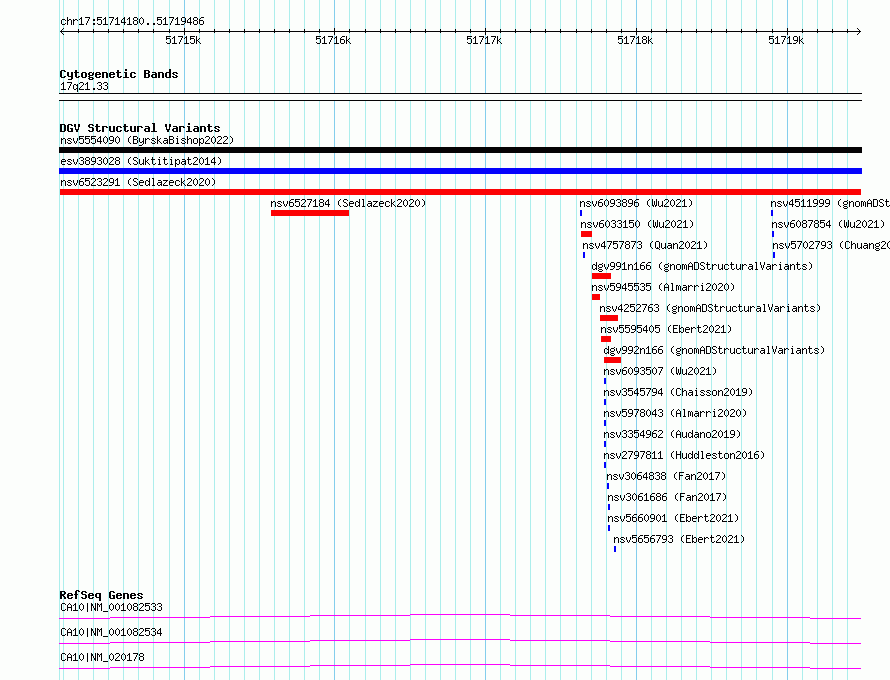The image size is (890, 680).
Task: Click the RefSeq Genes track title
Action: [x=101, y=595]
